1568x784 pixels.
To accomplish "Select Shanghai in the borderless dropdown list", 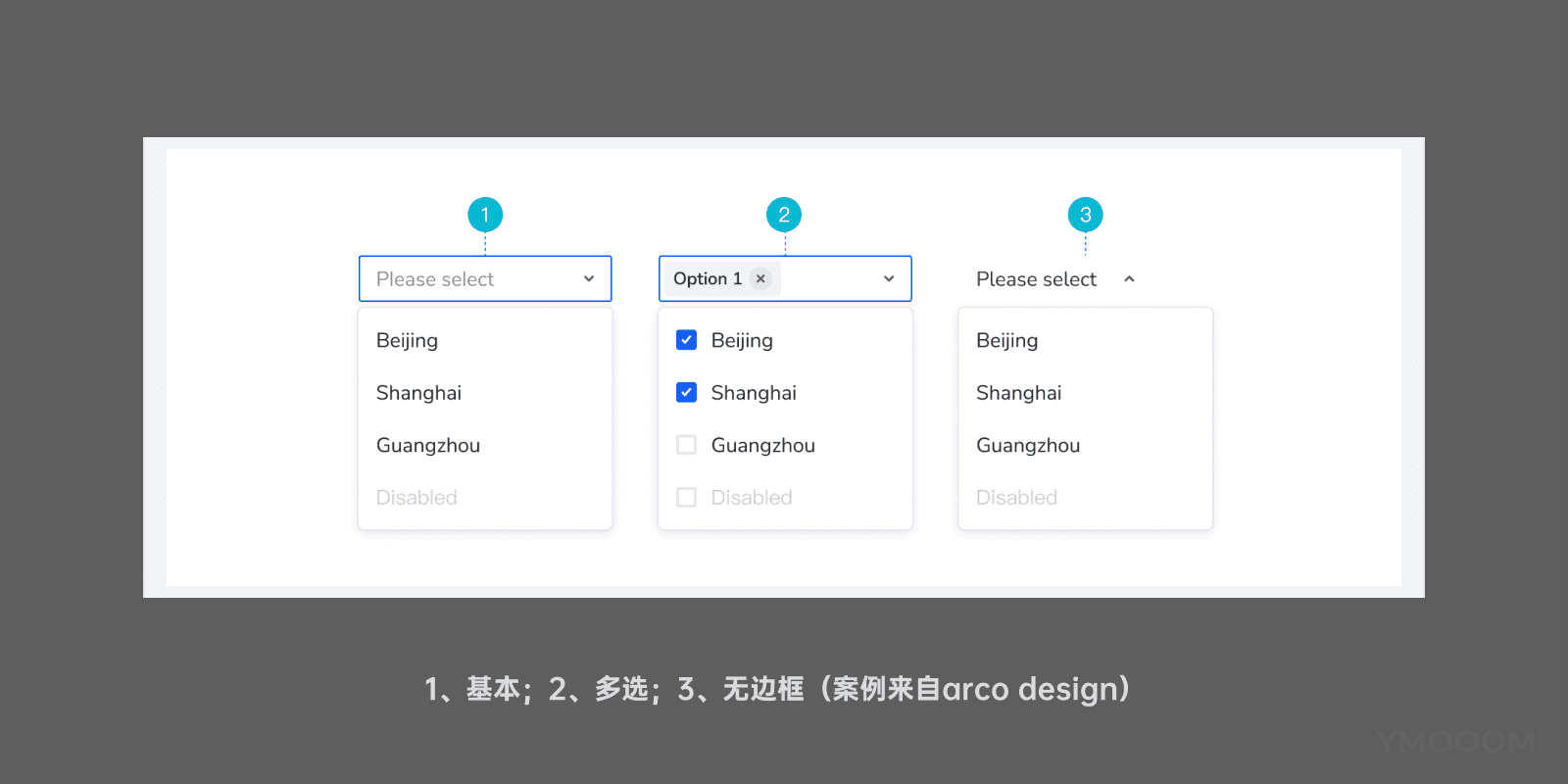I will click(1085, 393).
